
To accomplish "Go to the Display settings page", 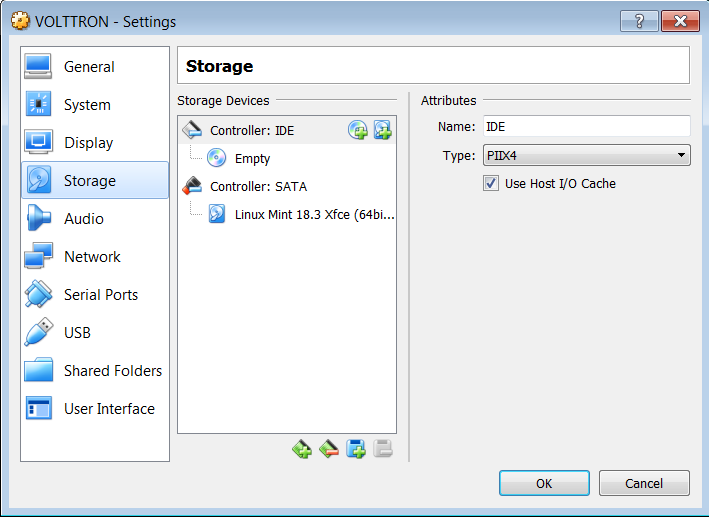I will 95,142.
